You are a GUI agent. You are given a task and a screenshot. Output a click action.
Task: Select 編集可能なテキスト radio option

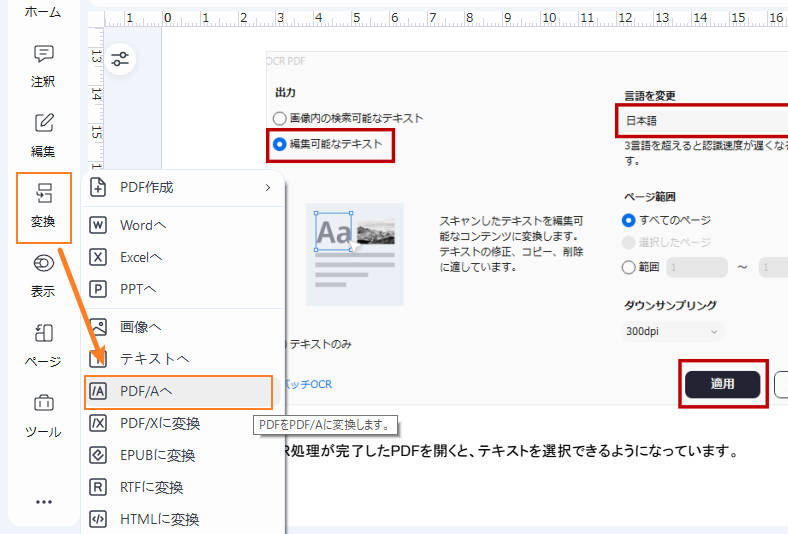[x=279, y=145]
